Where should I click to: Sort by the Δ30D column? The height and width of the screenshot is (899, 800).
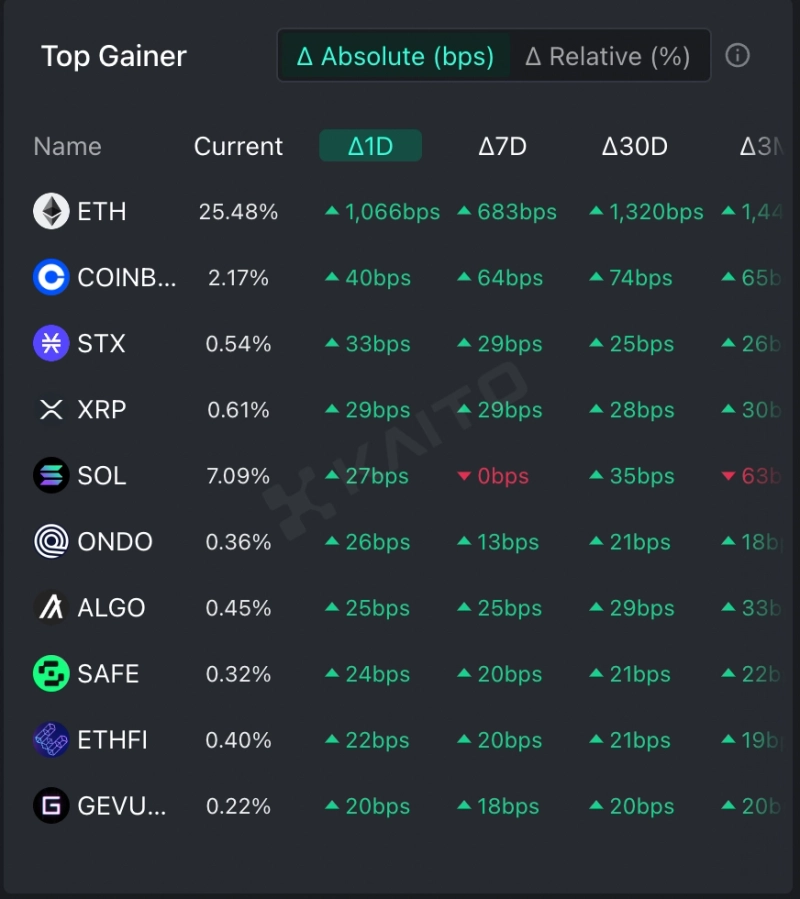634,146
